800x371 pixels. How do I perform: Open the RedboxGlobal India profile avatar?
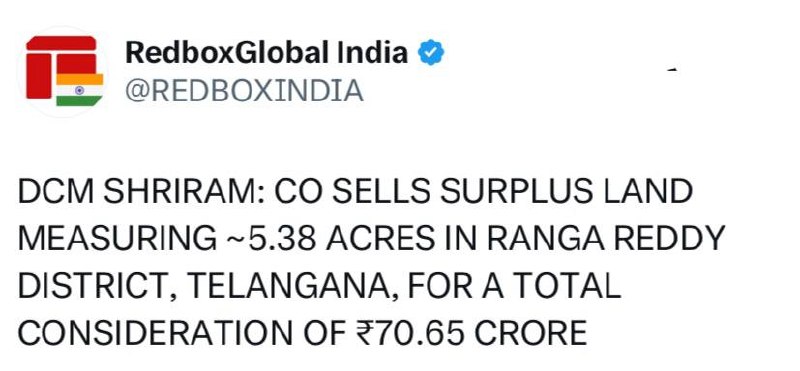pos(64,71)
